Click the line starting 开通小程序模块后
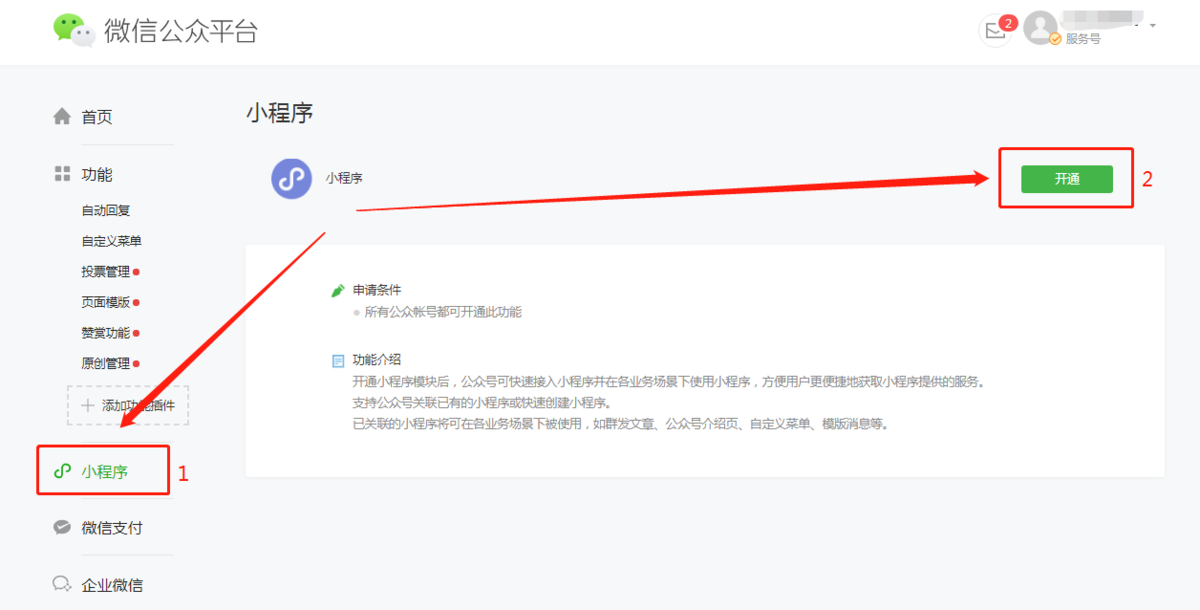1200x610 pixels. 669,382
